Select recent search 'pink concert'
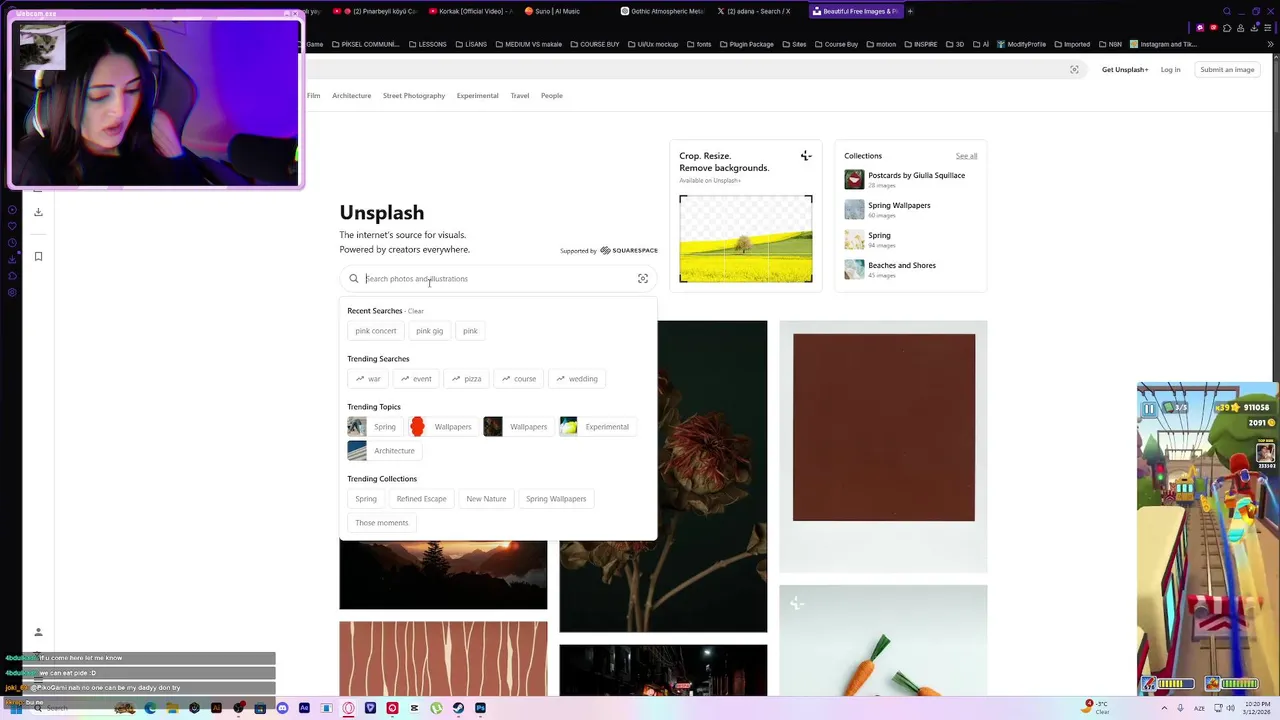 [376, 331]
